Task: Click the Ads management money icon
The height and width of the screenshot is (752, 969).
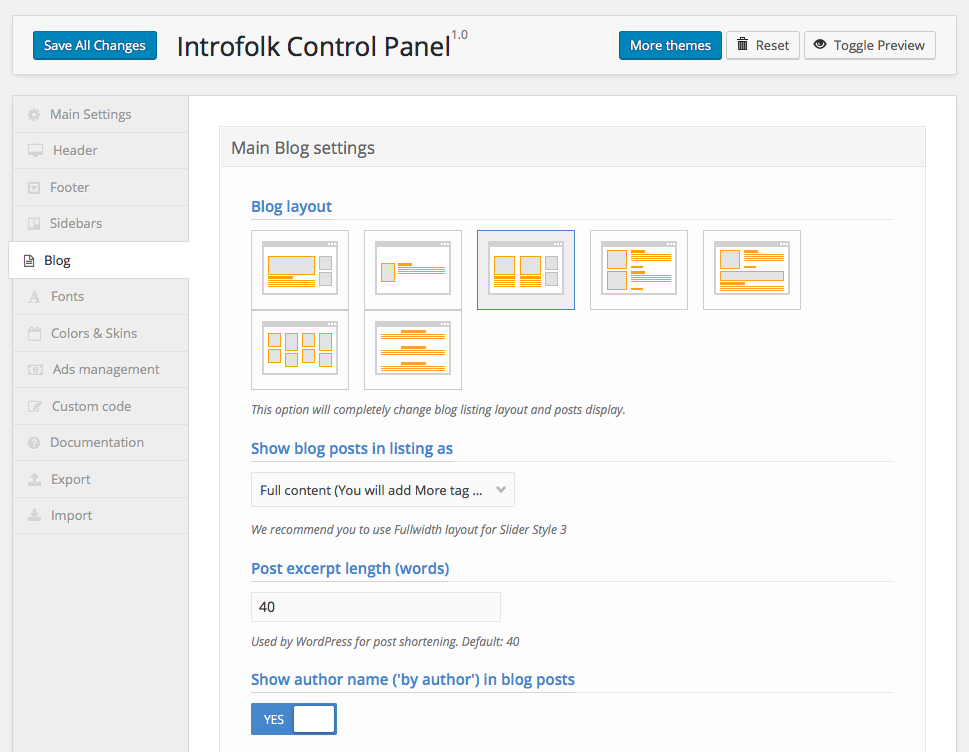Action: [35, 370]
